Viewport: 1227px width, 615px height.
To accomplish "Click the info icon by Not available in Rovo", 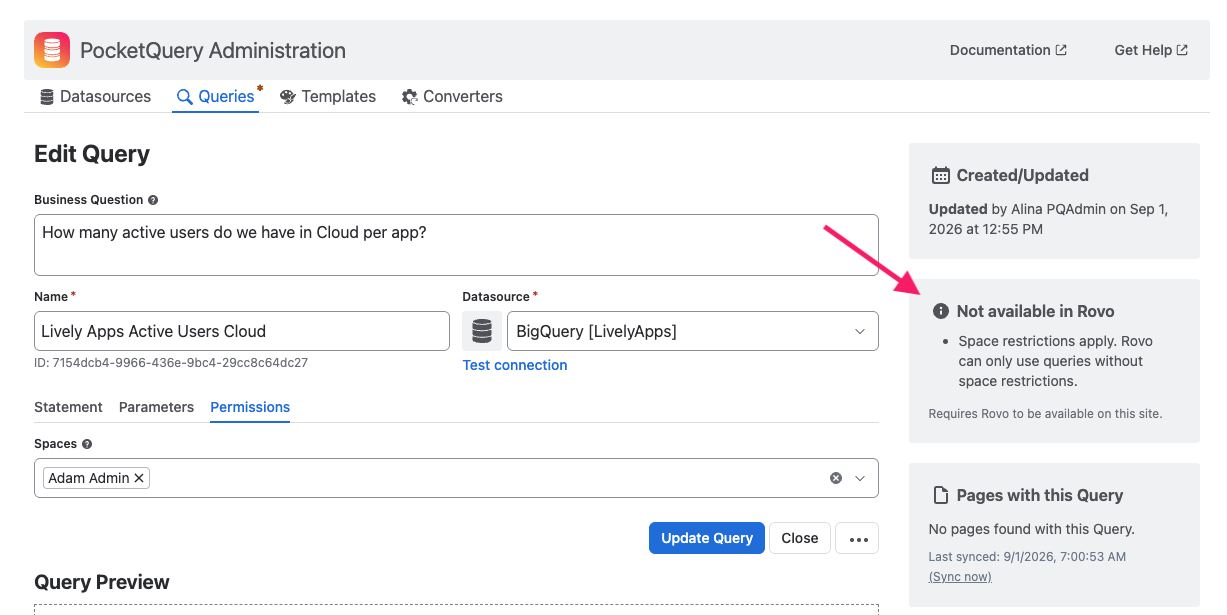I will click(940, 311).
